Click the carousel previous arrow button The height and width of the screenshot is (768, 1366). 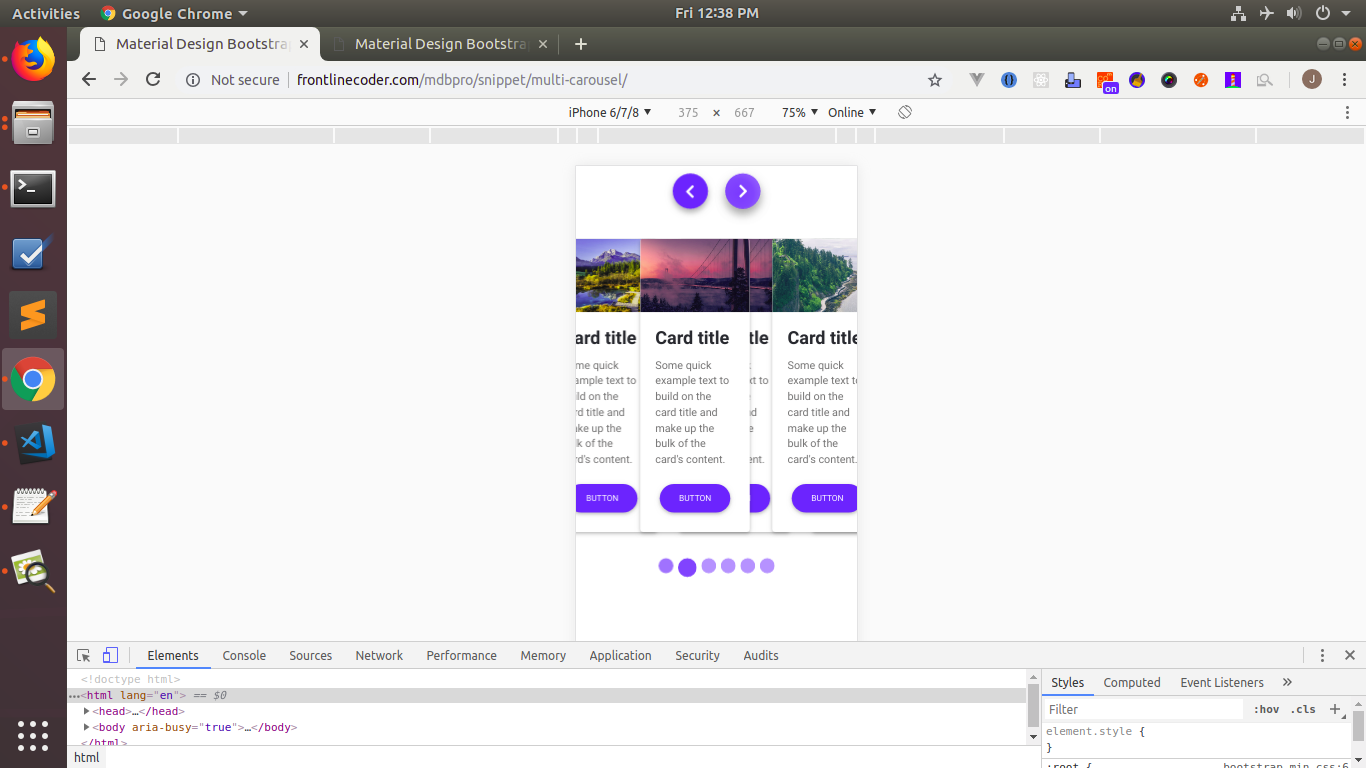[690, 191]
